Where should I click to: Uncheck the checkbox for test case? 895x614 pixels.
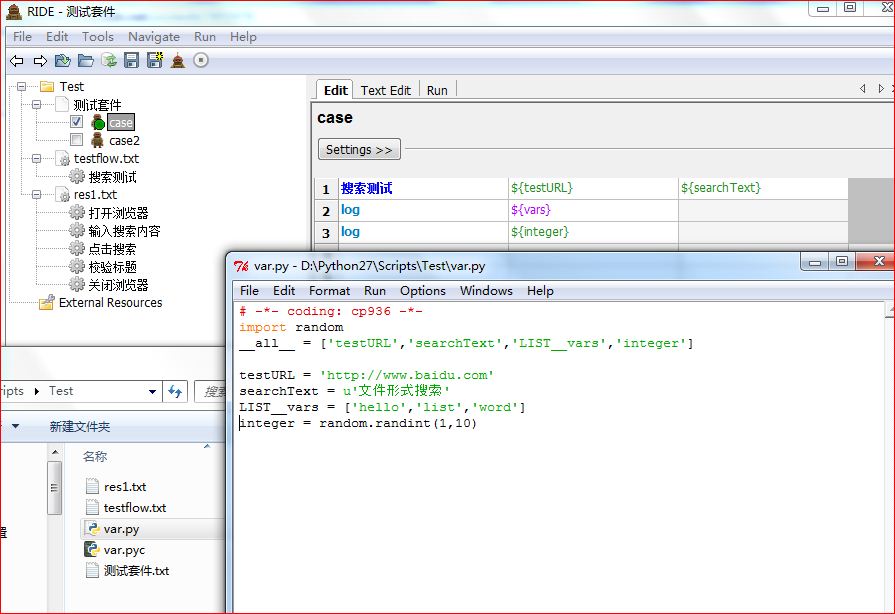[76, 122]
